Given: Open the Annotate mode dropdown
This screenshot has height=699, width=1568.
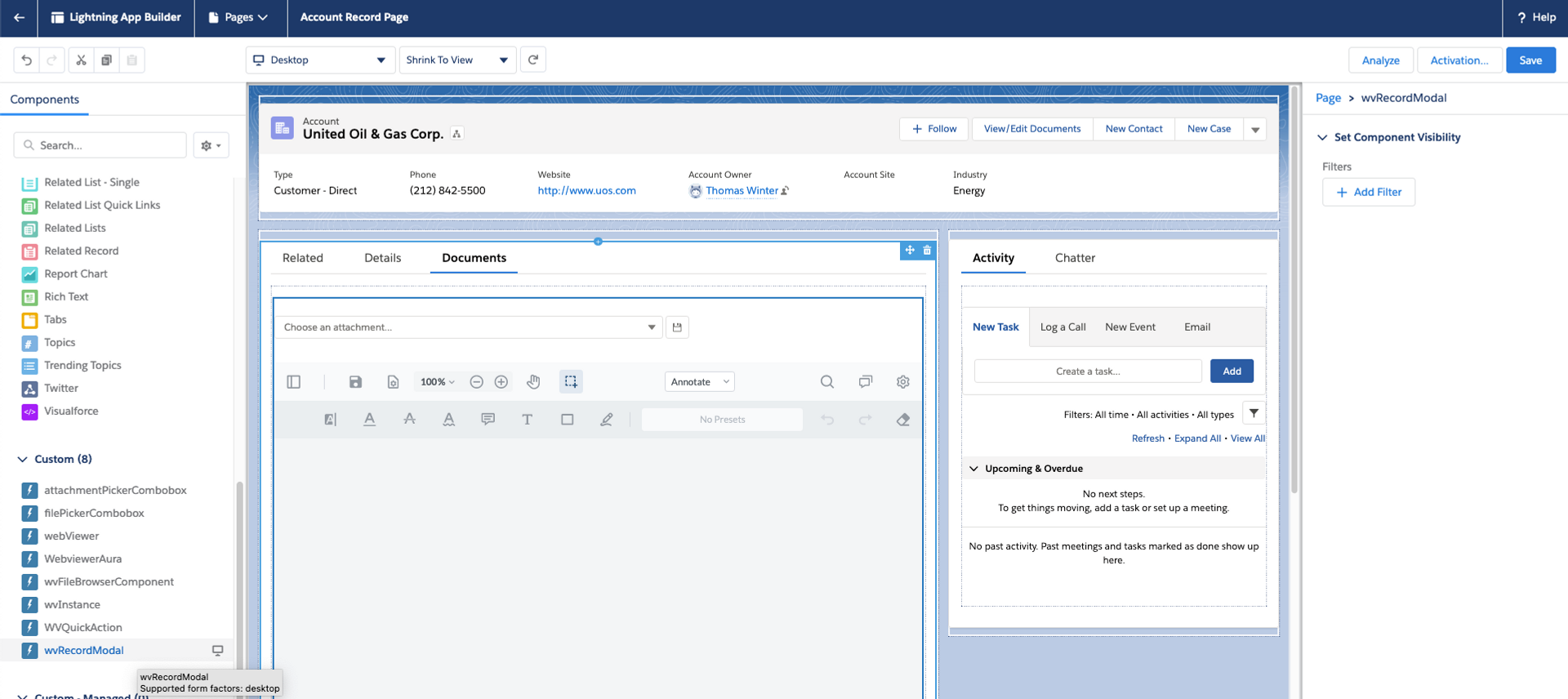Looking at the screenshot, I should (700, 381).
